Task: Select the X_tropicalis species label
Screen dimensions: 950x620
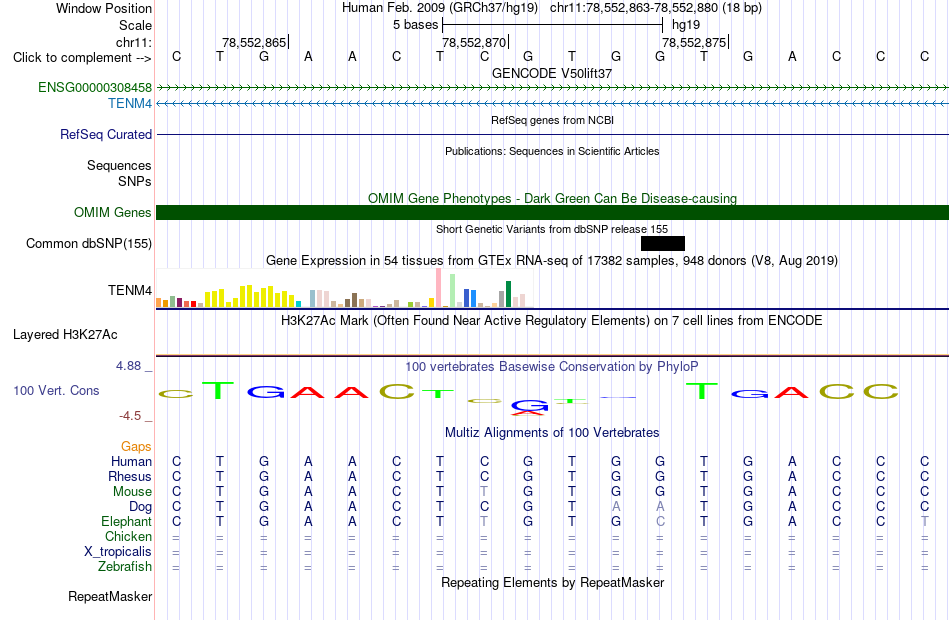Action: (x=118, y=552)
